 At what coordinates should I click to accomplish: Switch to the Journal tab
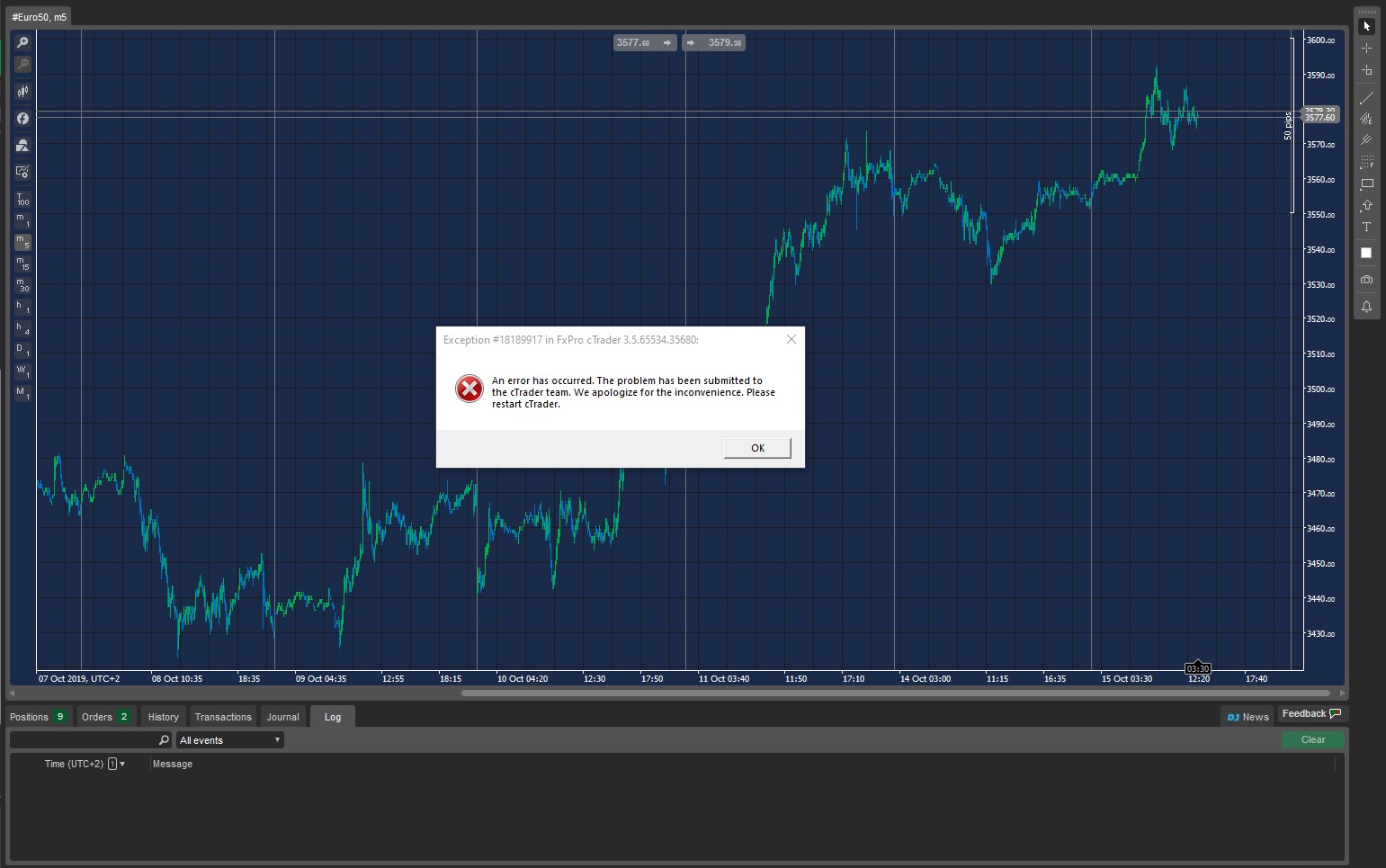[282, 717]
